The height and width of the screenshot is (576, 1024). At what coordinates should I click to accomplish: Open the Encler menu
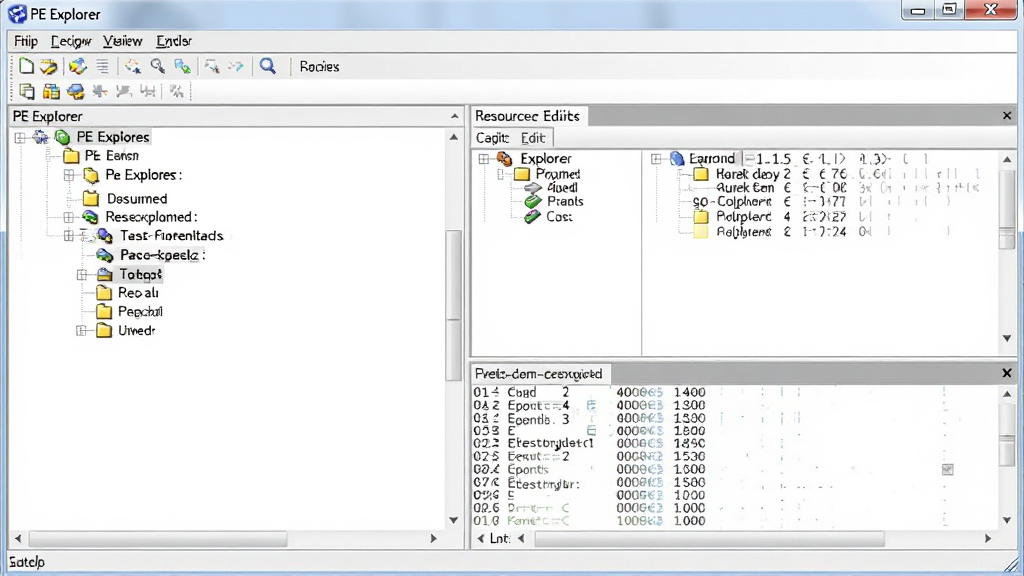(174, 41)
